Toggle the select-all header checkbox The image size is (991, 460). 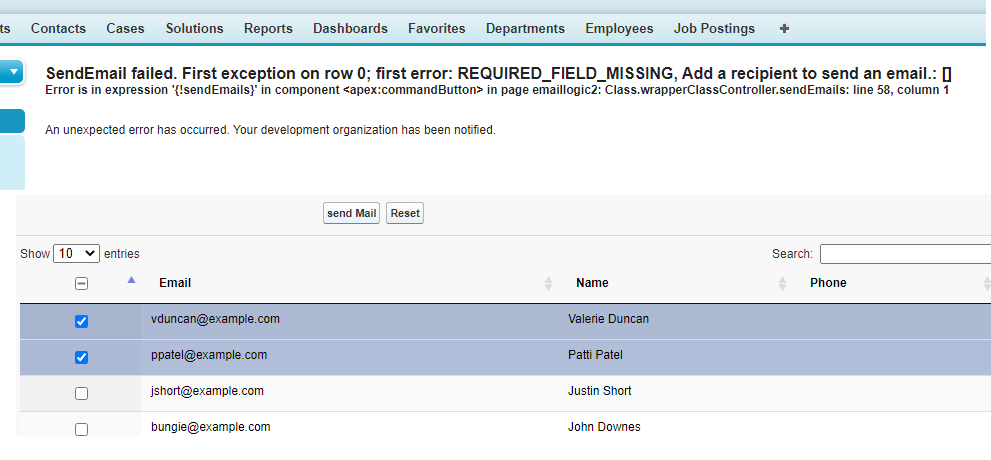(x=82, y=284)
